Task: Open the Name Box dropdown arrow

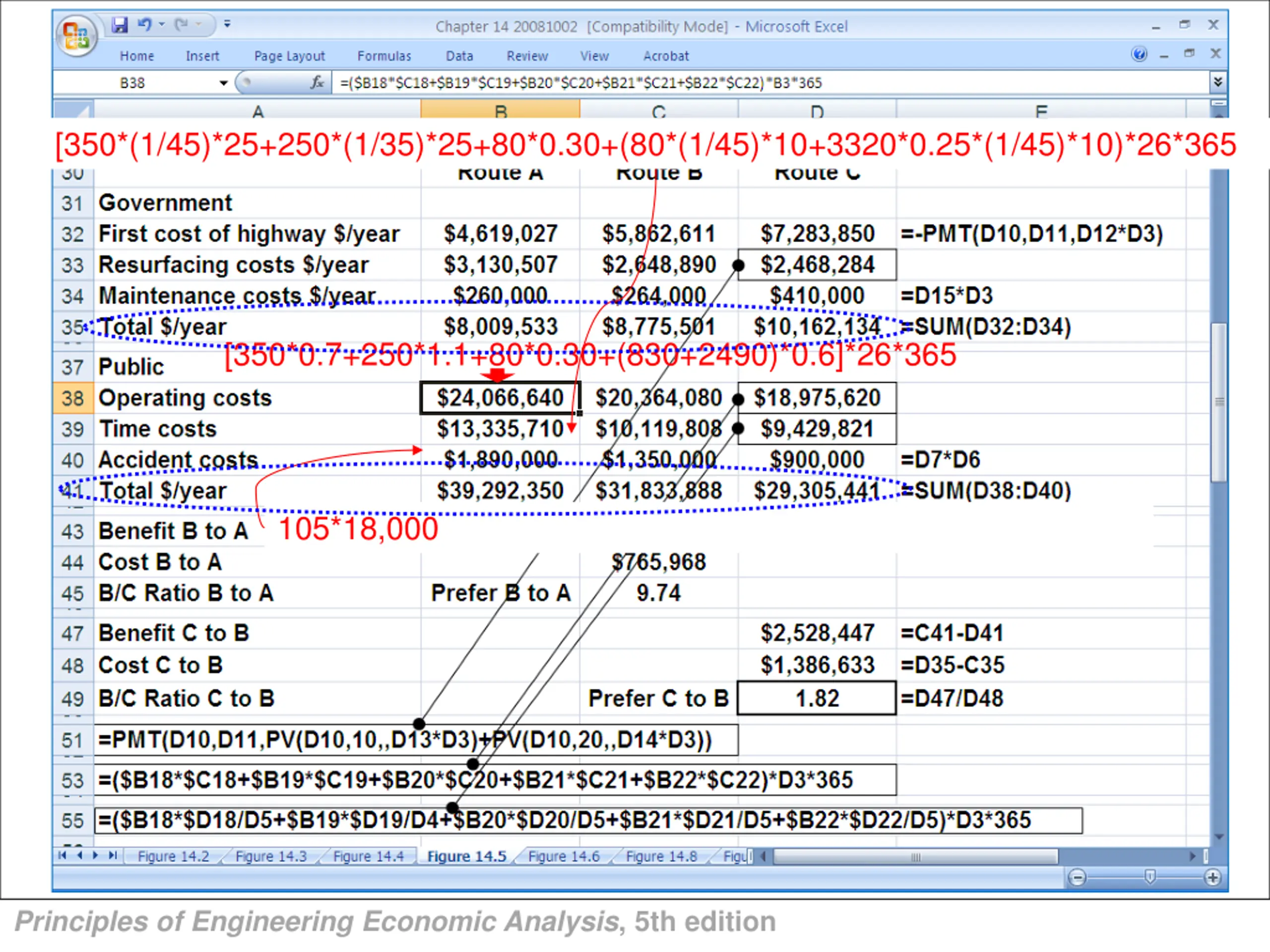Action: [x=223, y=83]
